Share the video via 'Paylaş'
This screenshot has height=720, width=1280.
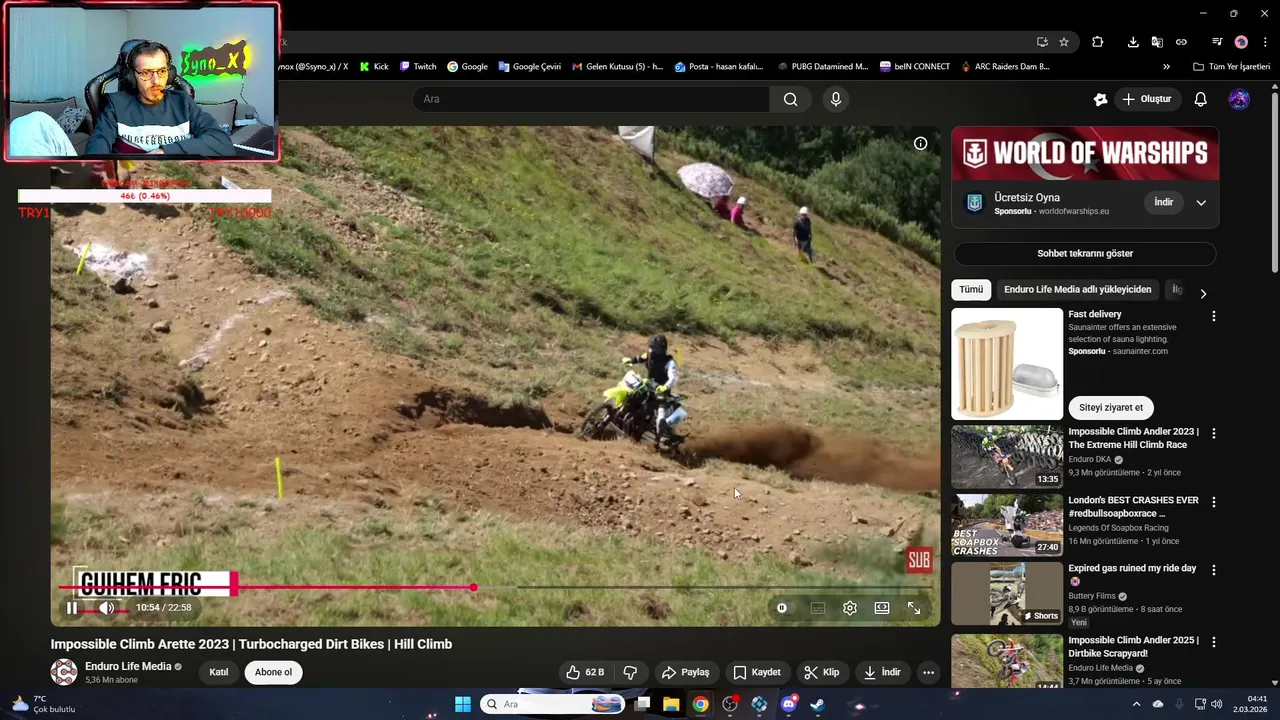(x=686, y=672)
